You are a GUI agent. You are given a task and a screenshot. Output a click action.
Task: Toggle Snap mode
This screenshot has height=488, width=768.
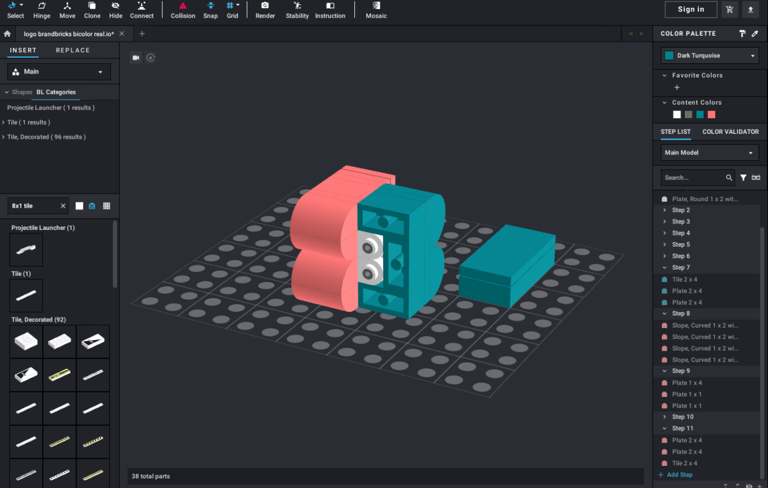pyautogui.click(x=210, y=10)
